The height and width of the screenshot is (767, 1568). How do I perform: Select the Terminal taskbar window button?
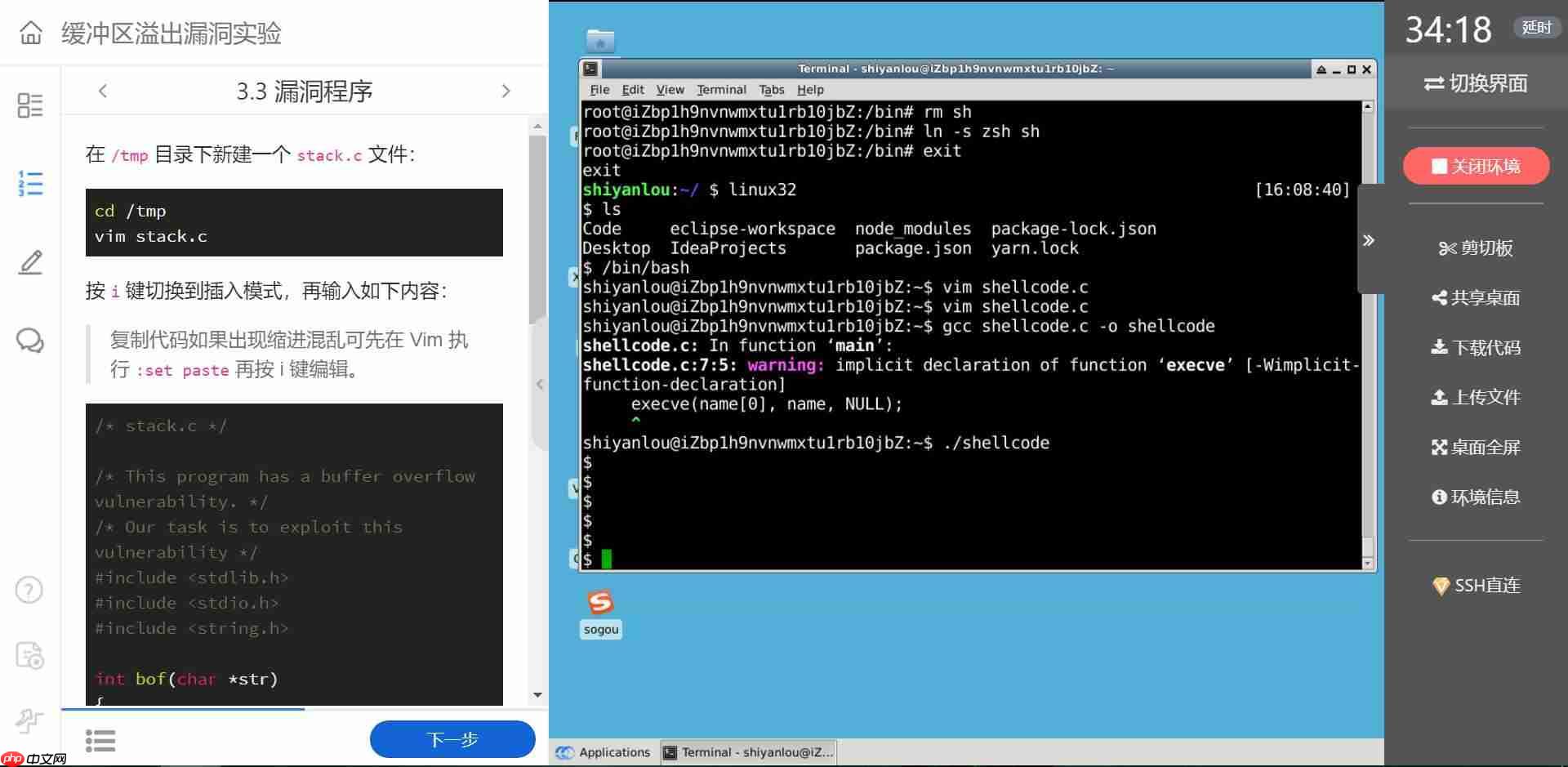click(x=748, y=752)
